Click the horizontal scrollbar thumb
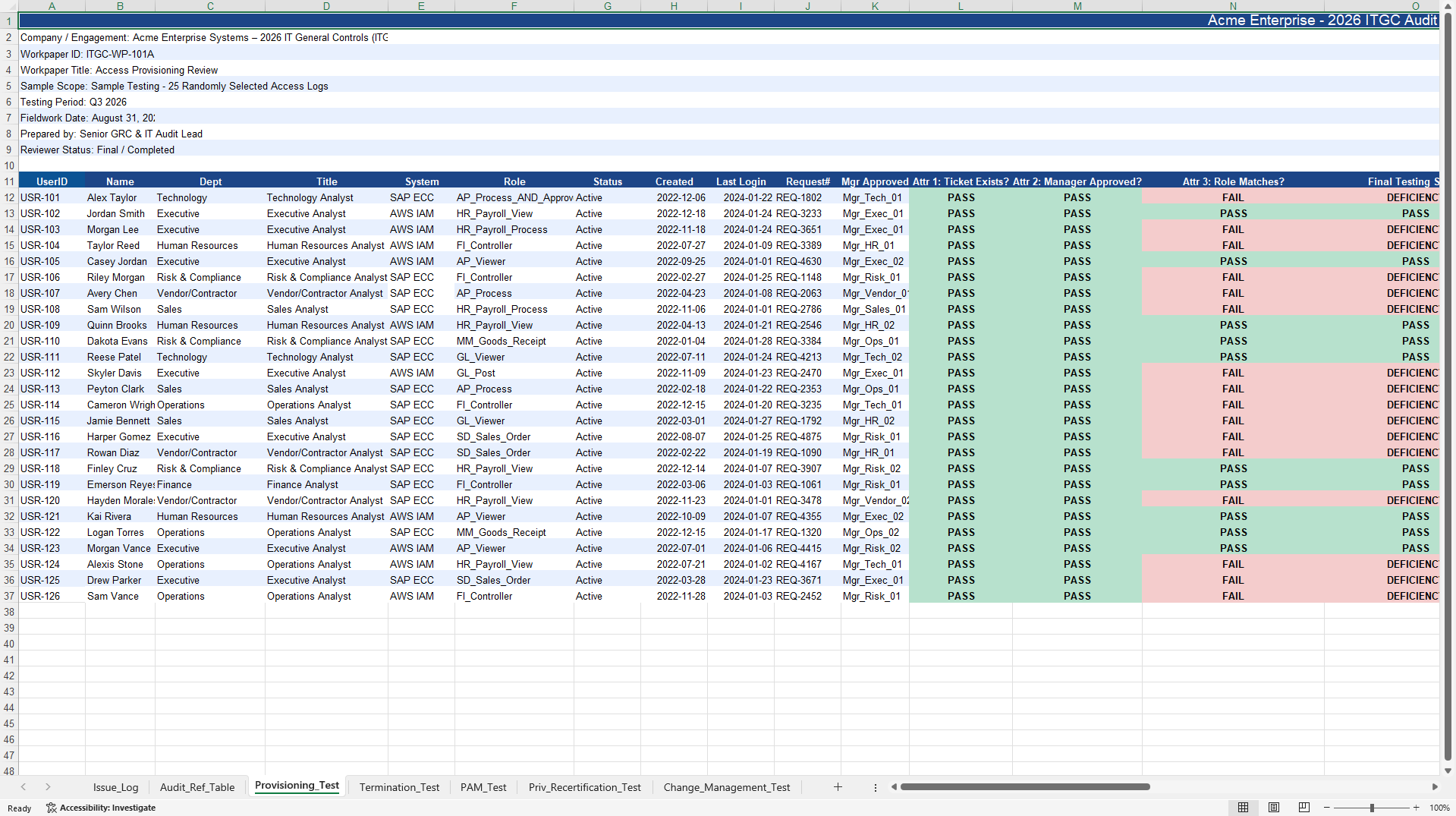1456x816 pixels. point(1025,787)
